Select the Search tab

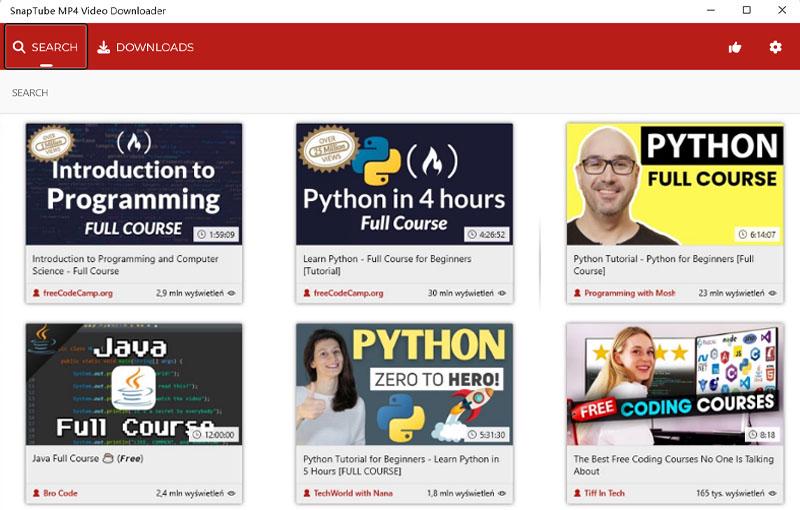(46, 47)
